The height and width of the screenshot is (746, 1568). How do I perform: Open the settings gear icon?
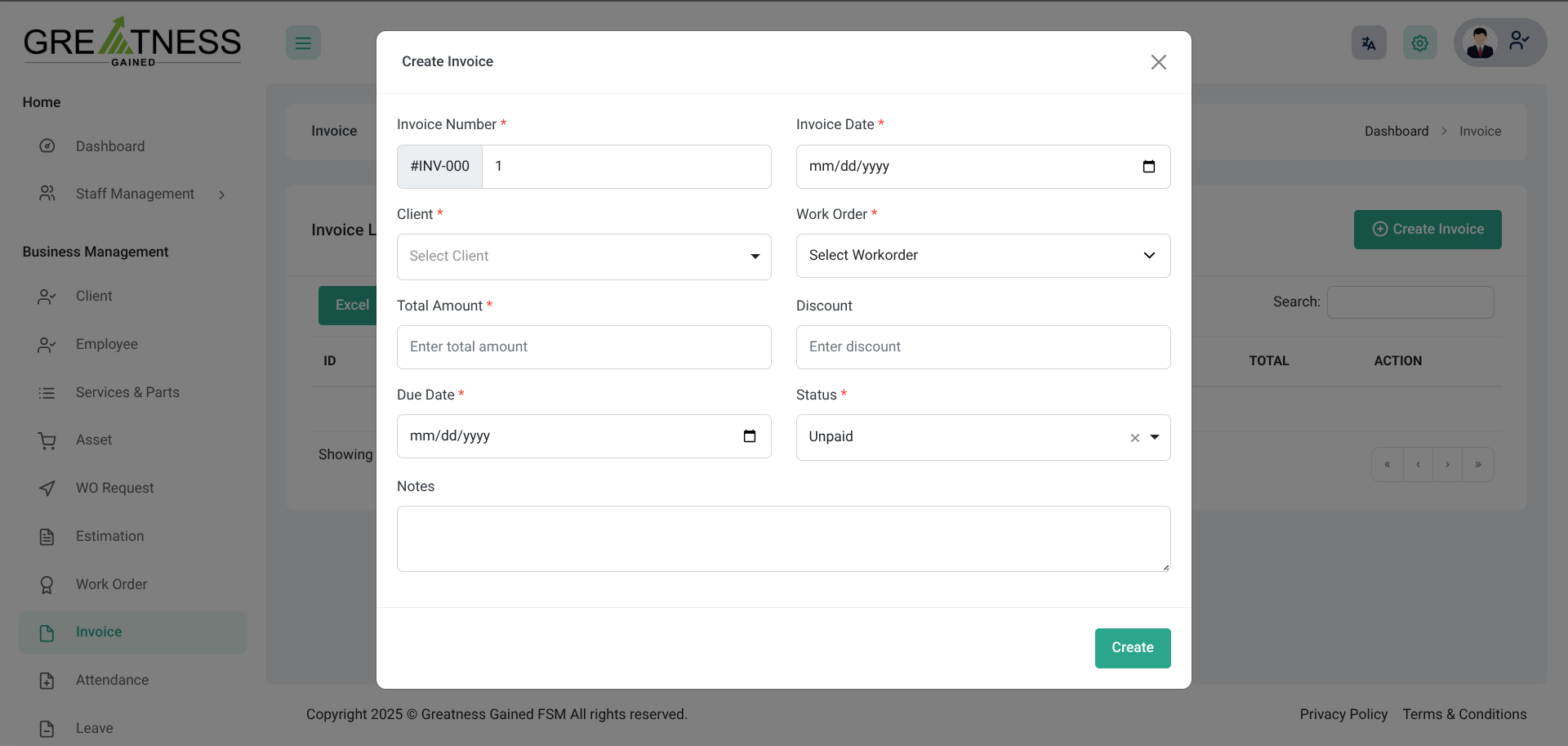(1419, 43)
